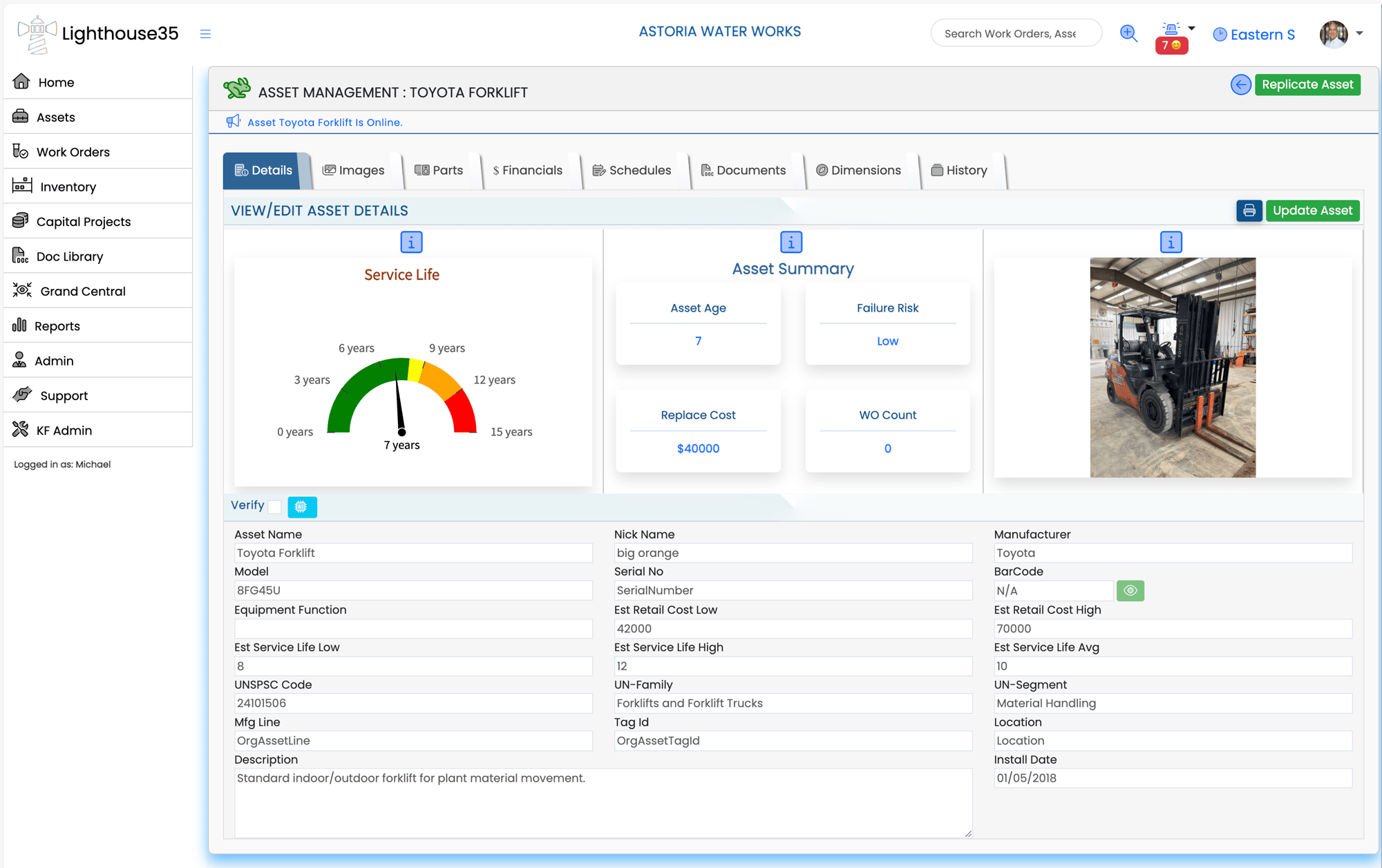The width and height of the screenshot is (1382, 868).
Task: Click the Nick Name field
Action: [793, 553]
